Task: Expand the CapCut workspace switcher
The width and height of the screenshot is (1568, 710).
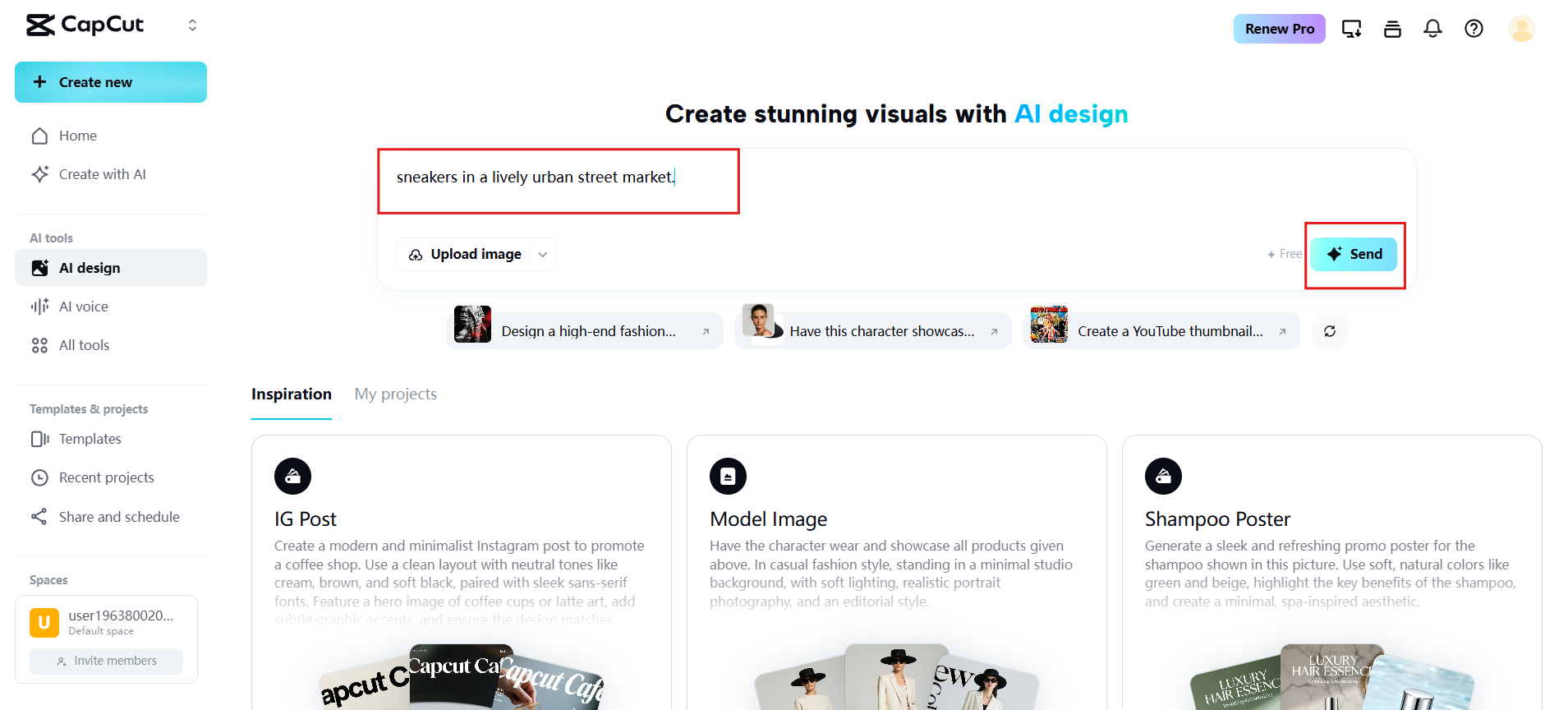Action: 192,25
